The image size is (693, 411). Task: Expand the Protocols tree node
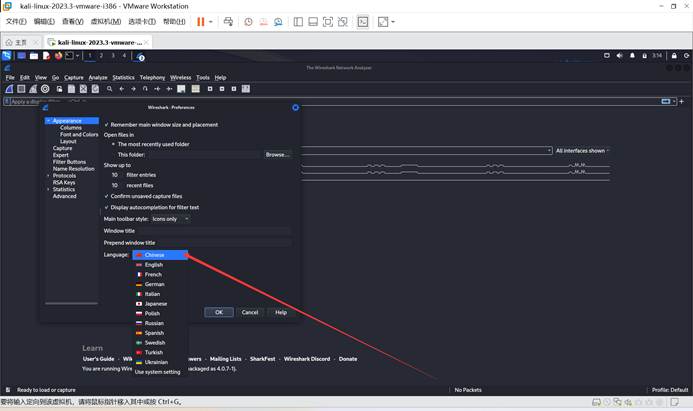point(48,175)
